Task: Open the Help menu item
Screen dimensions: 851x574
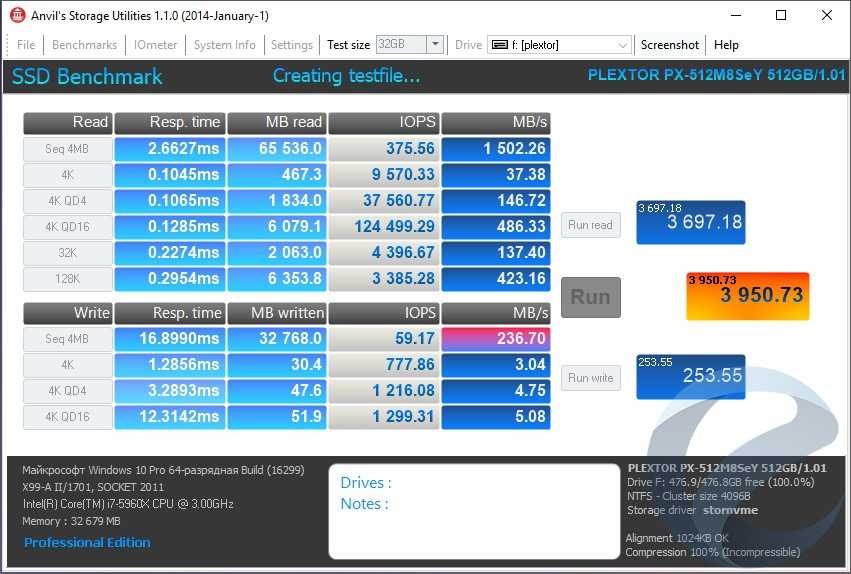Action: [x=727, y=45]
